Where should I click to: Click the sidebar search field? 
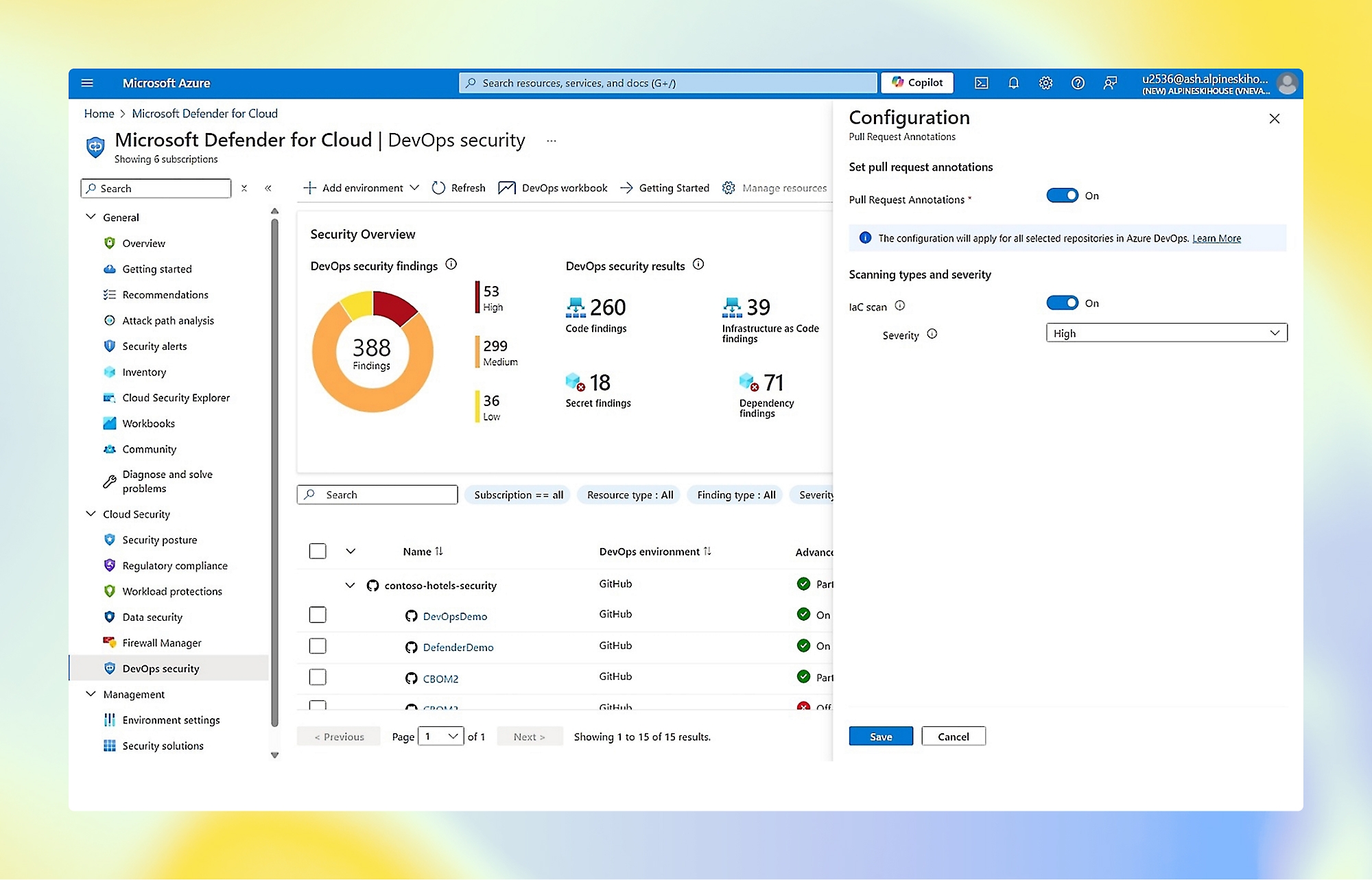coord(156,188)
